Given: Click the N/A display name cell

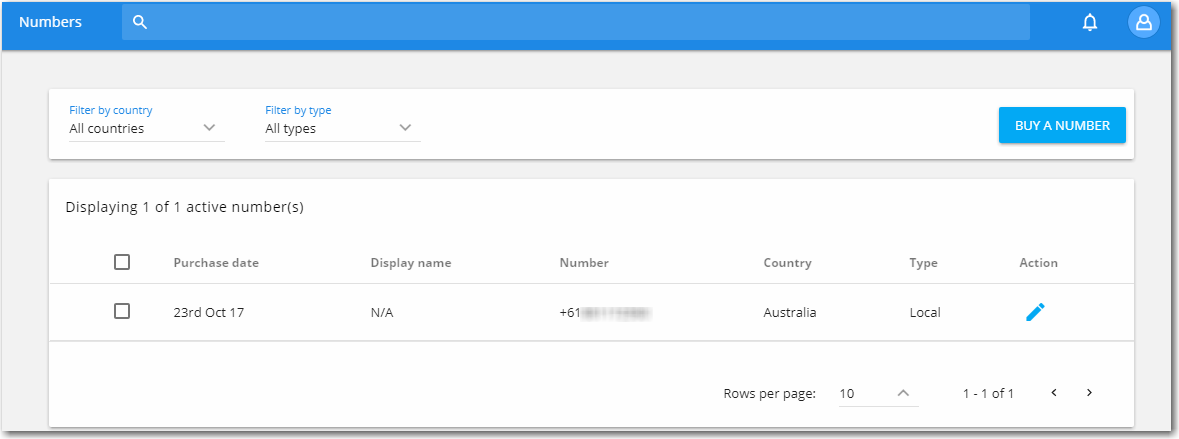Looking at the screenshot, I should 382,313.
